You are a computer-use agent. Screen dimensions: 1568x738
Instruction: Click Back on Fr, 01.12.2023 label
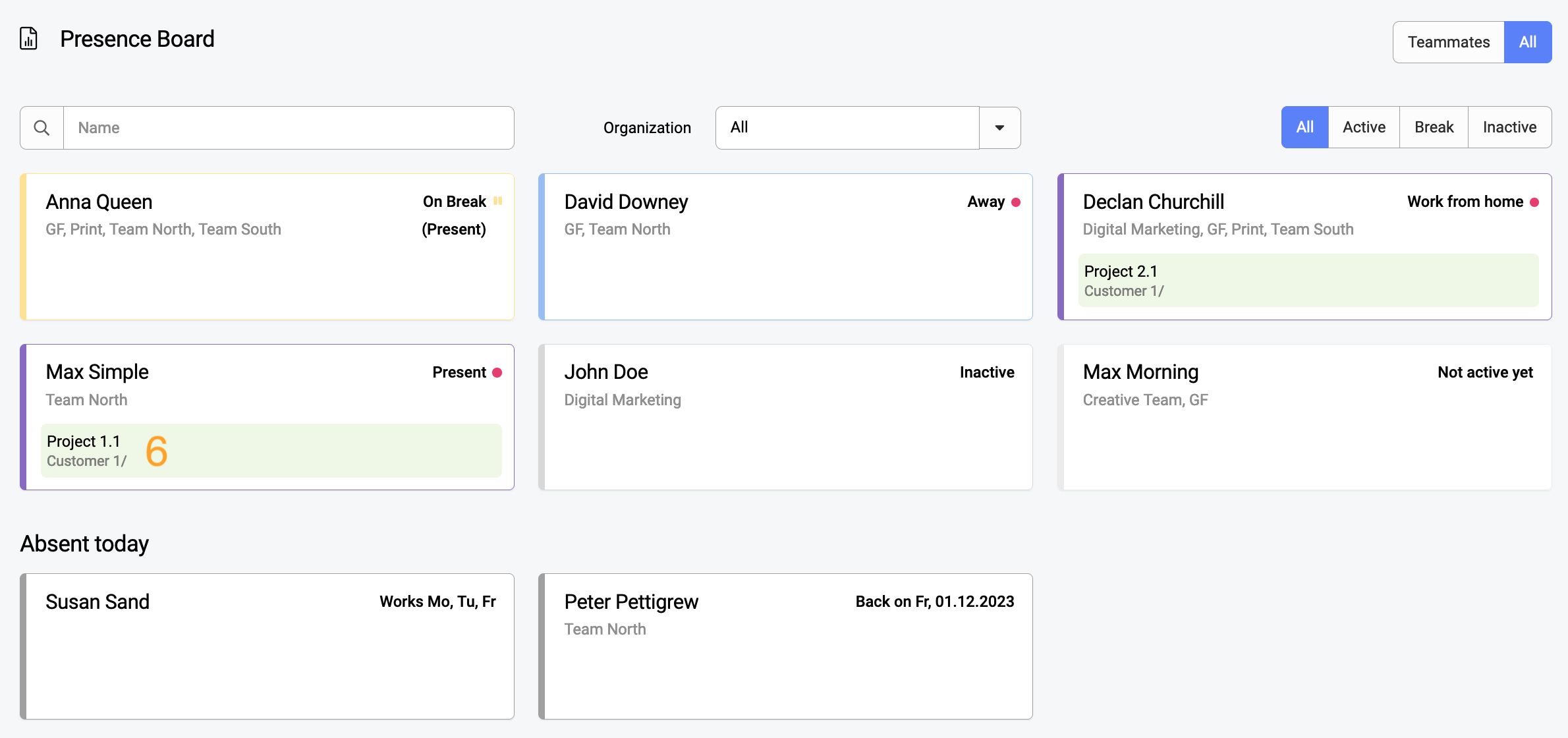coord(935,602)
